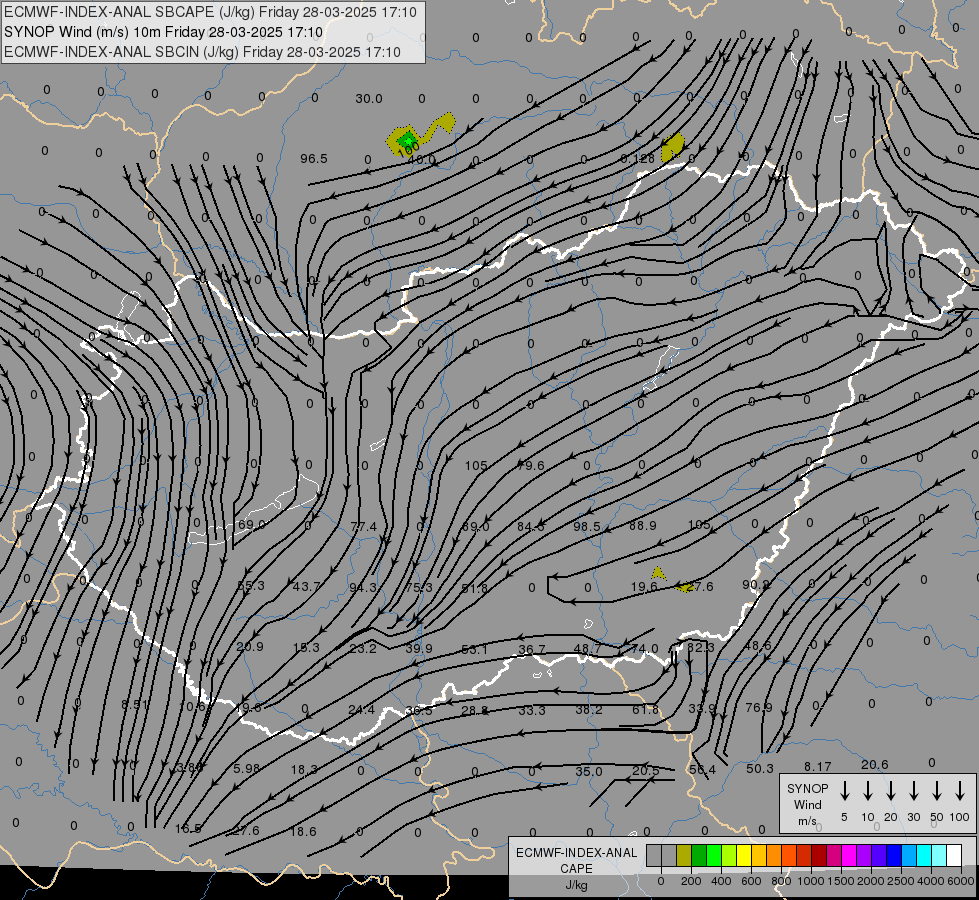Click the SBCIN header line

click(202, 52)
